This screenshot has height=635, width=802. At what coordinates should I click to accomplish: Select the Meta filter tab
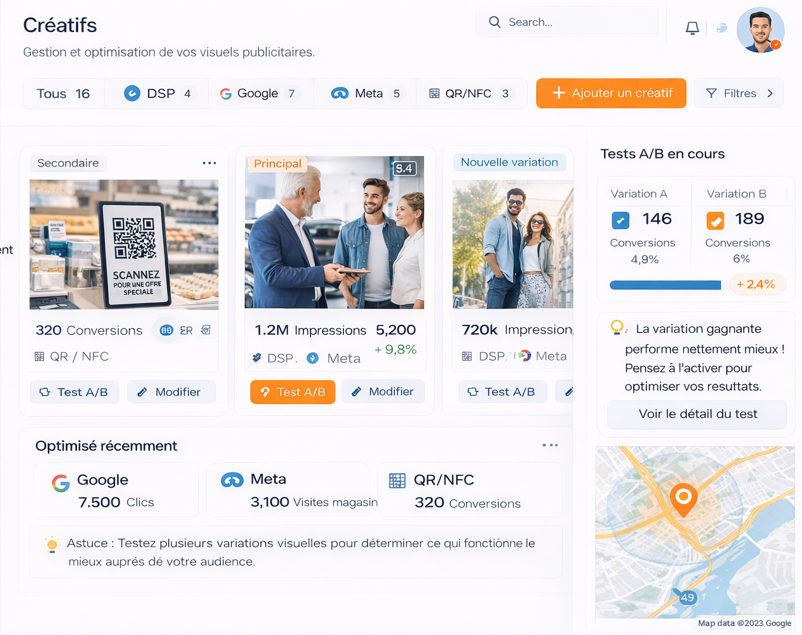click(x=366, y=93)
